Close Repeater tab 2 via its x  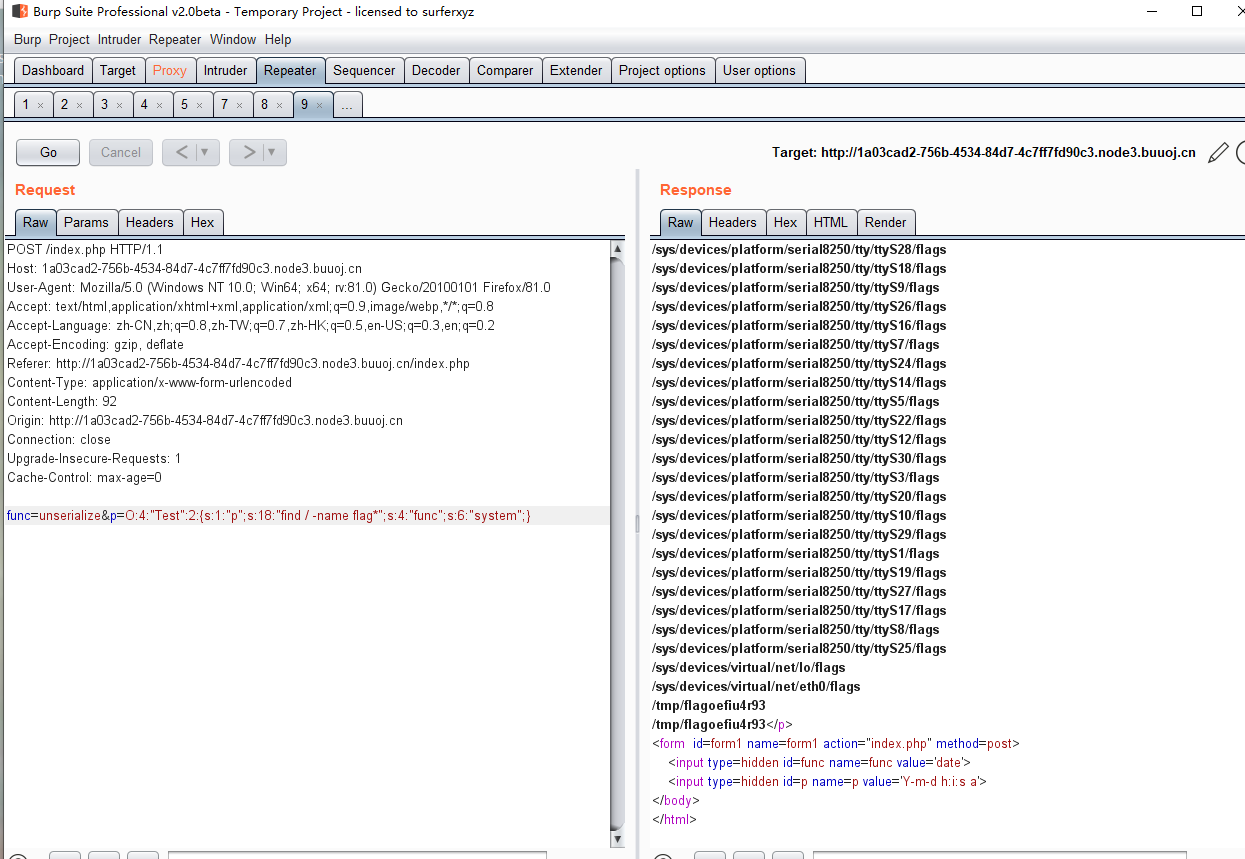pos(79,105)
